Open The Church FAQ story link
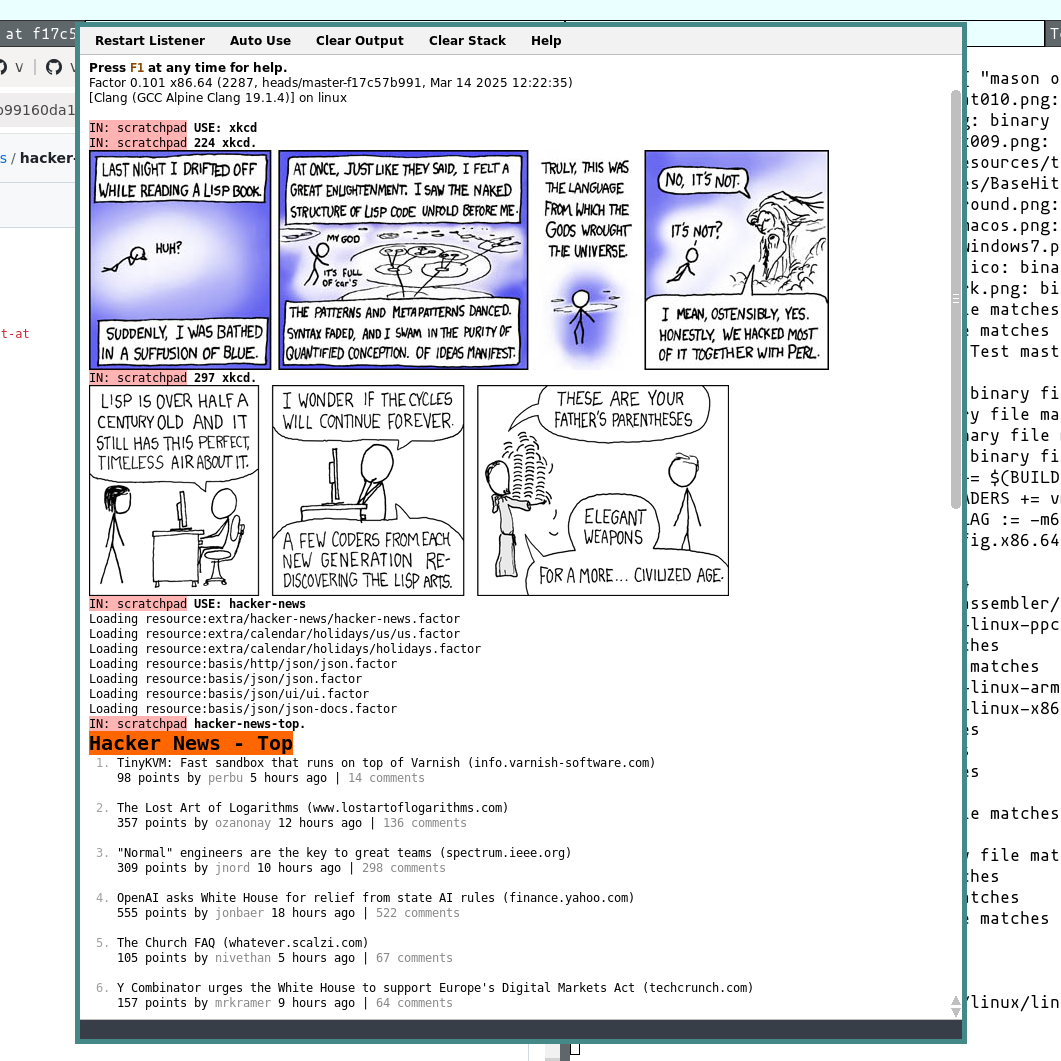The height and width of the screenshot is (1061, 1061). (242, 943)
